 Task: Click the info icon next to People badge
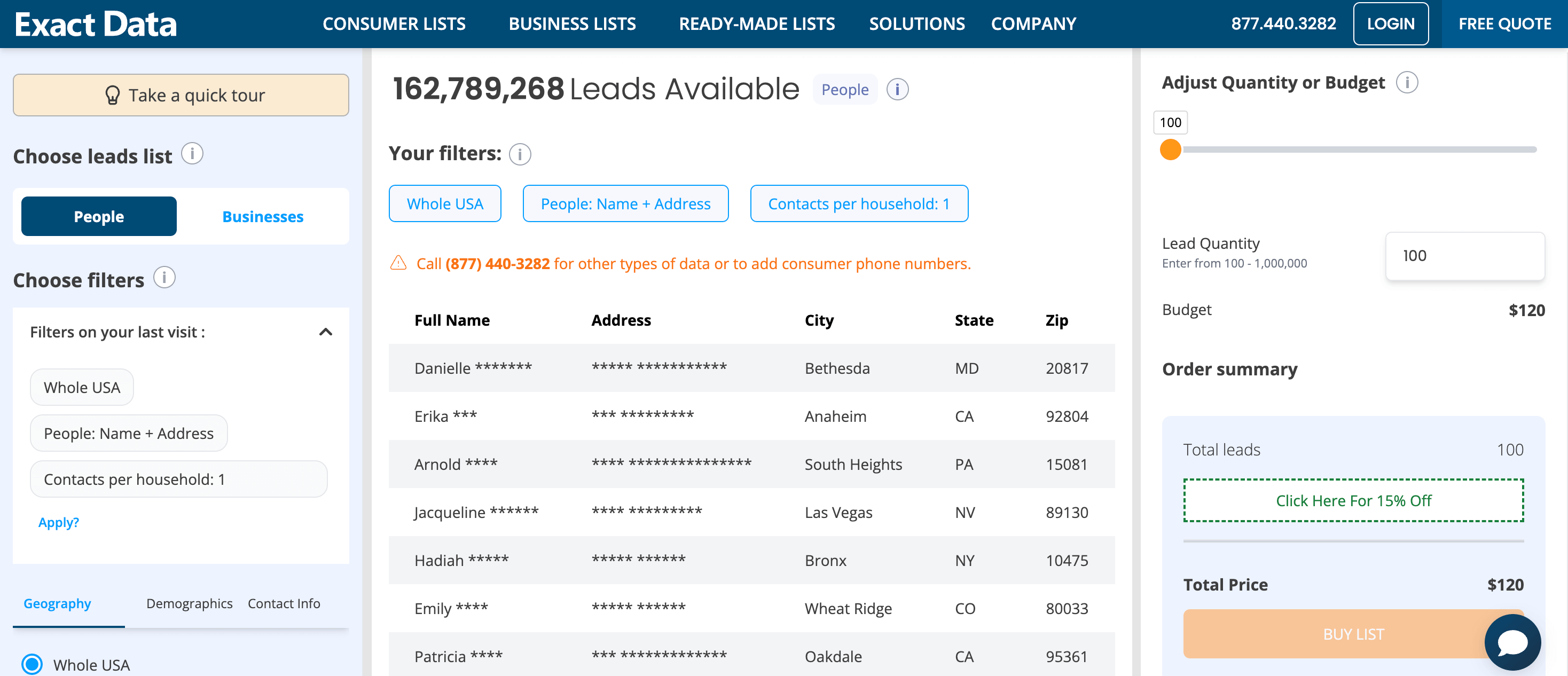[x=897, y=90]
